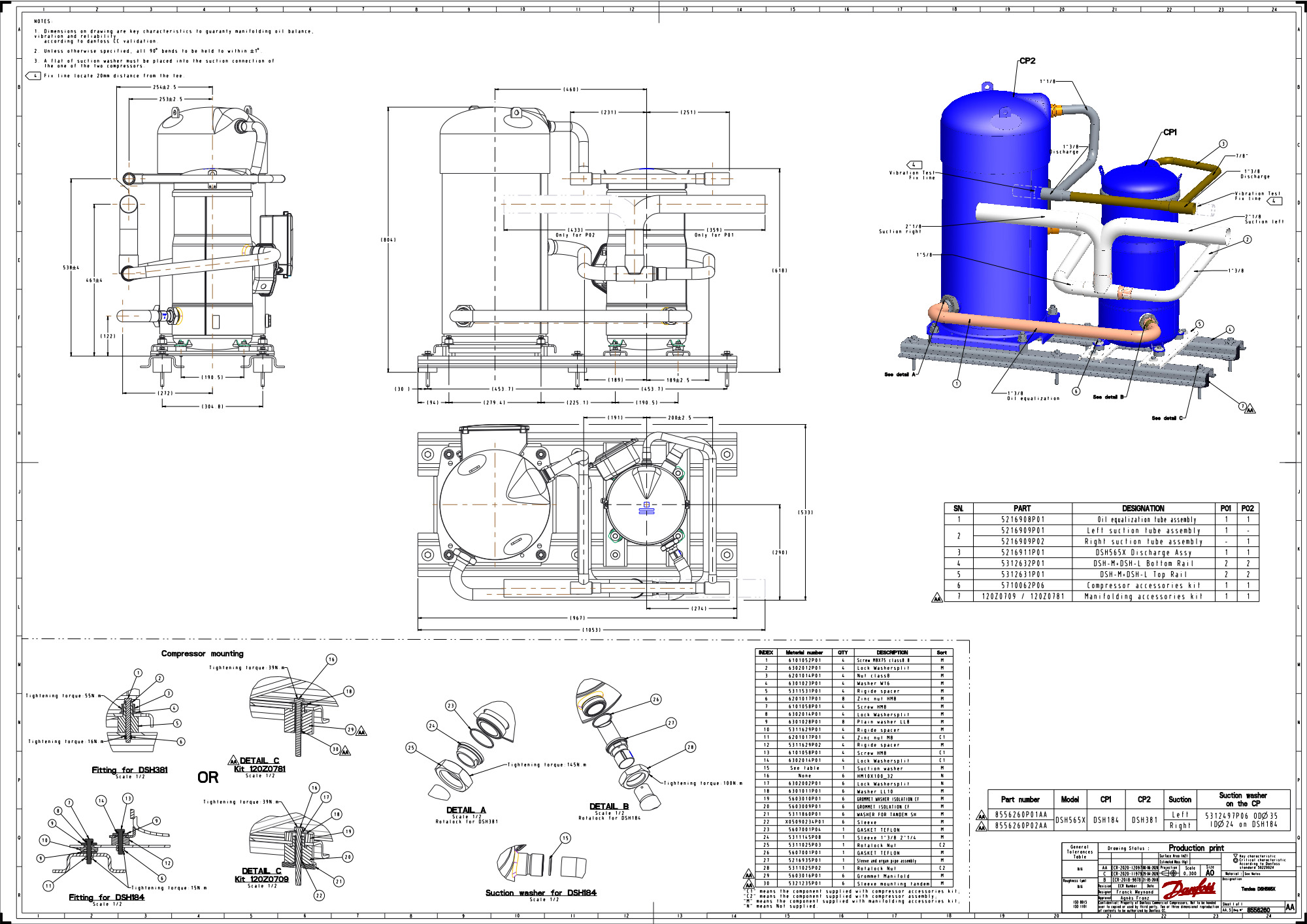This screenshot has width=1307, height=924.
Task: Click the 'Tightening torque:145N m' annotation
Action: 547,765
